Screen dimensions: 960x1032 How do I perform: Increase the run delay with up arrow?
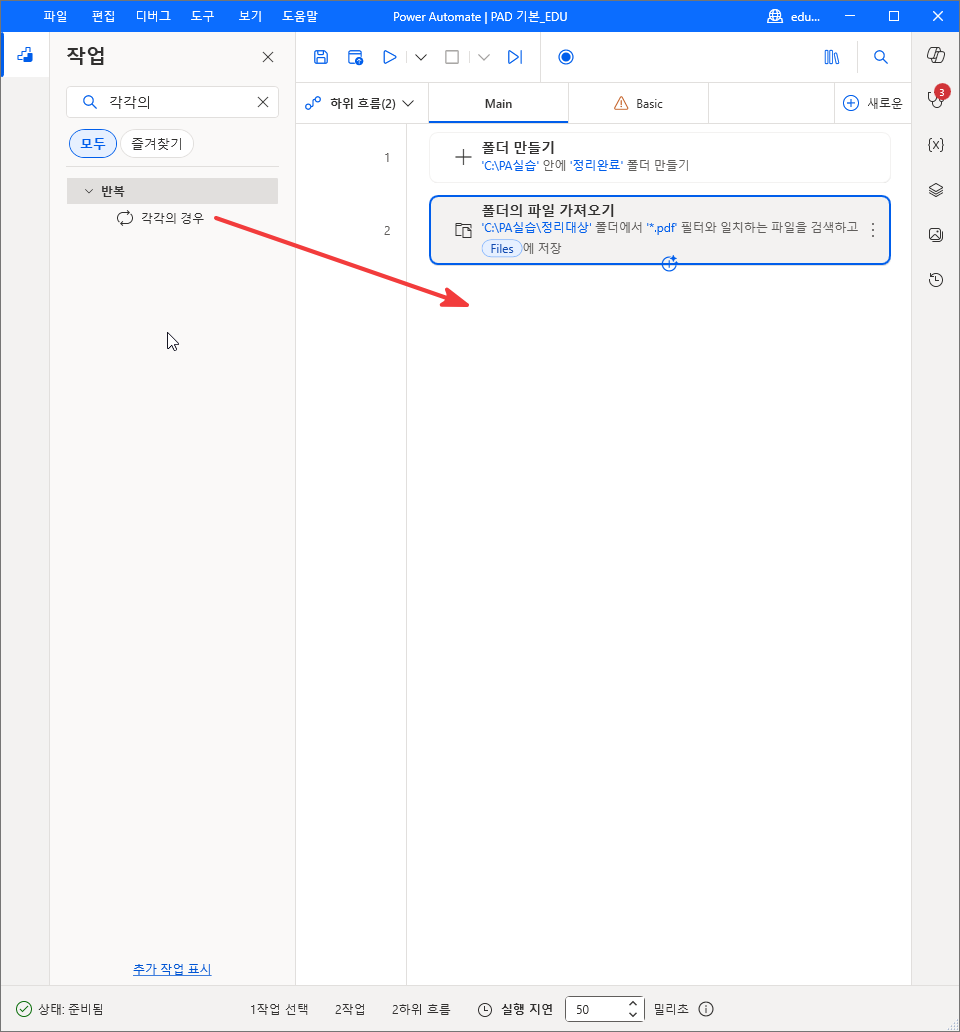click(x=632, y=1003)
